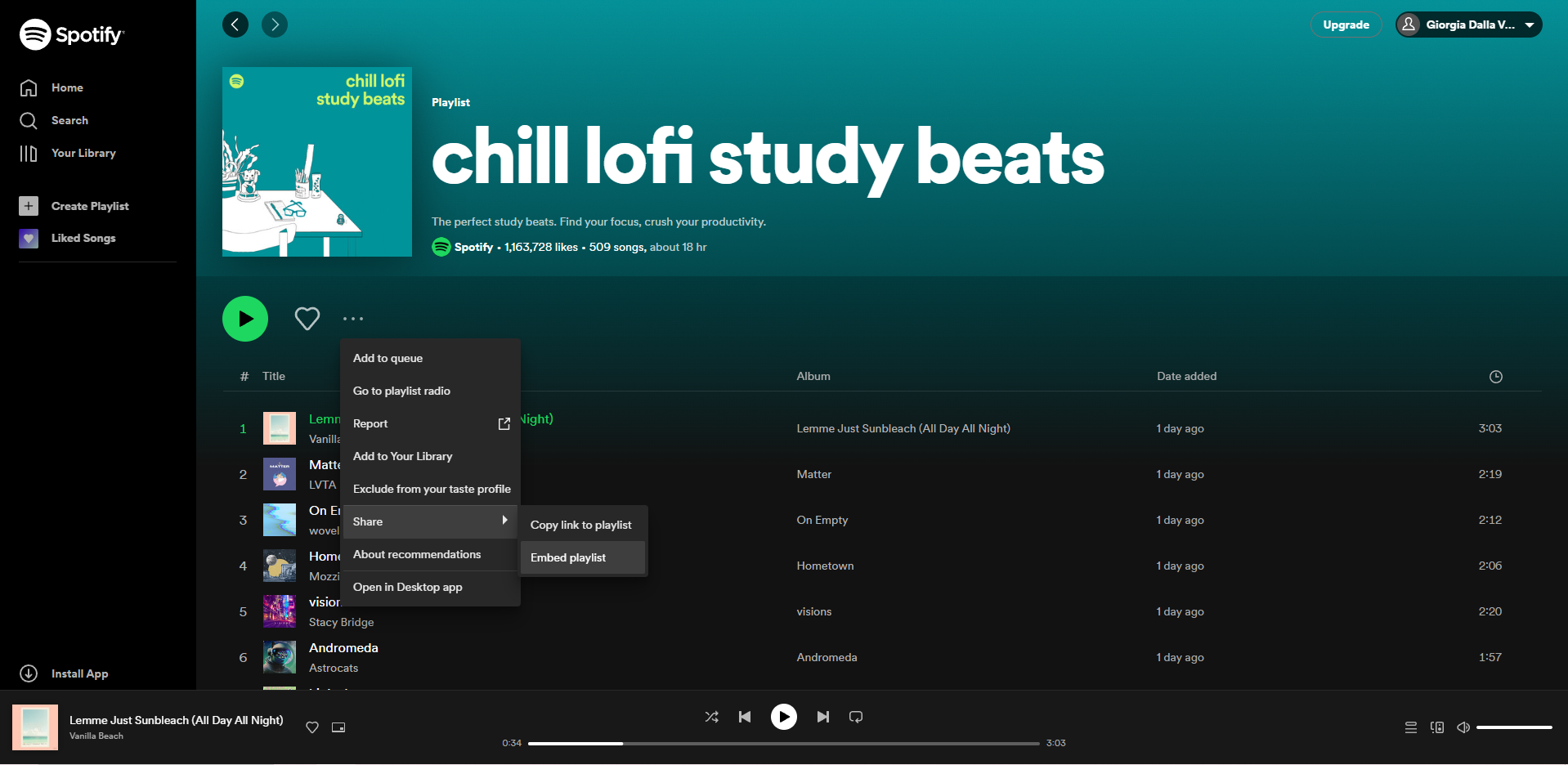Click the back navigation arrow

235,25
